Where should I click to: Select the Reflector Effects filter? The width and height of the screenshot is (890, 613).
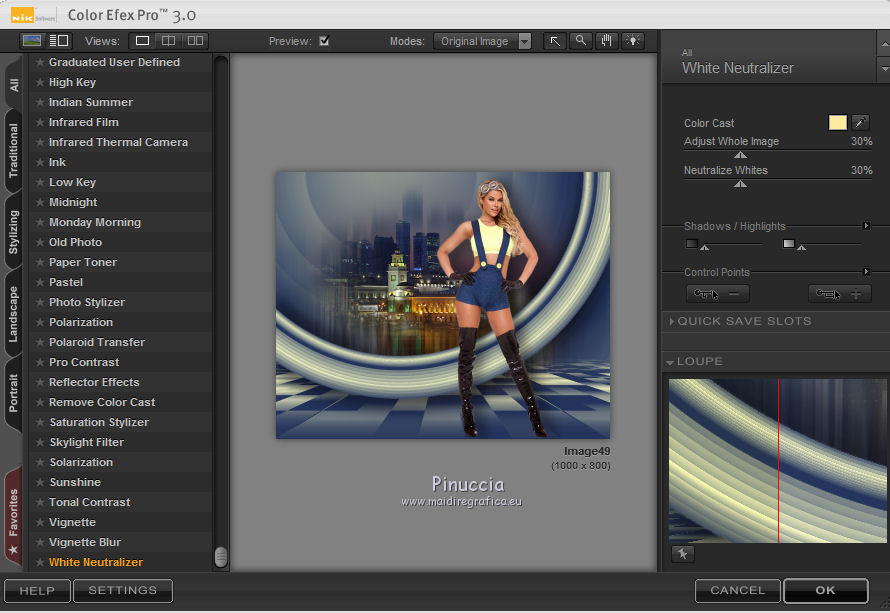point(121,382)
